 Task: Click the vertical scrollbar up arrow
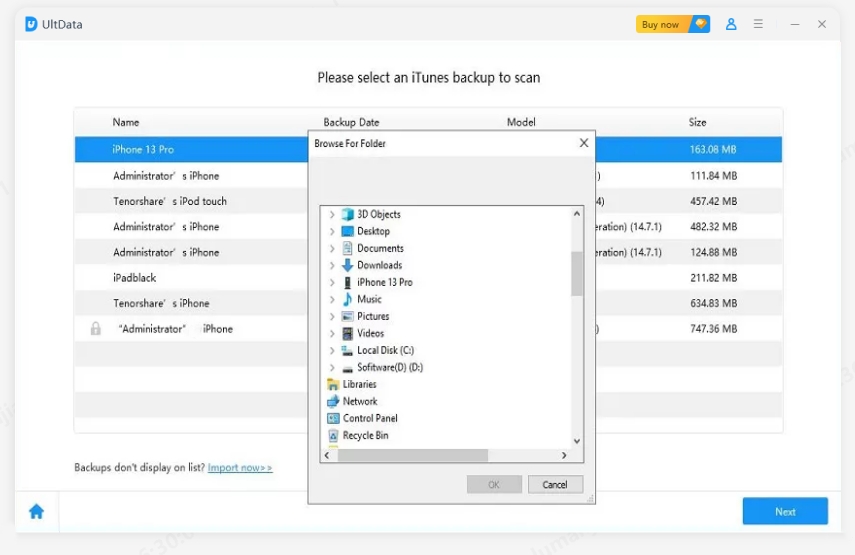tap(577, 214)
